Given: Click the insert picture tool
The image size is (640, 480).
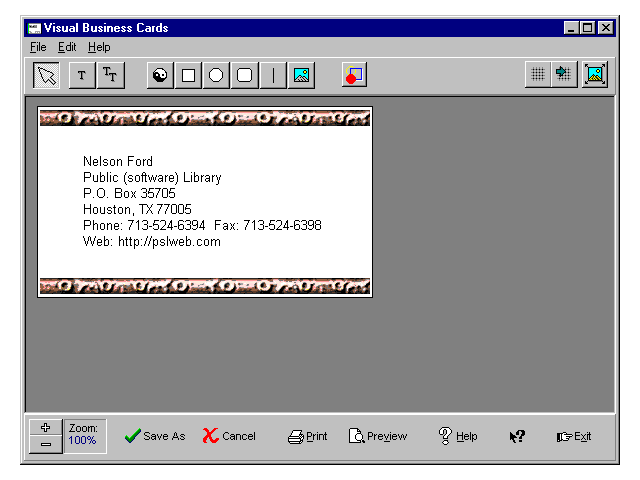Looking at the screenshot, I should coord(300,76).
